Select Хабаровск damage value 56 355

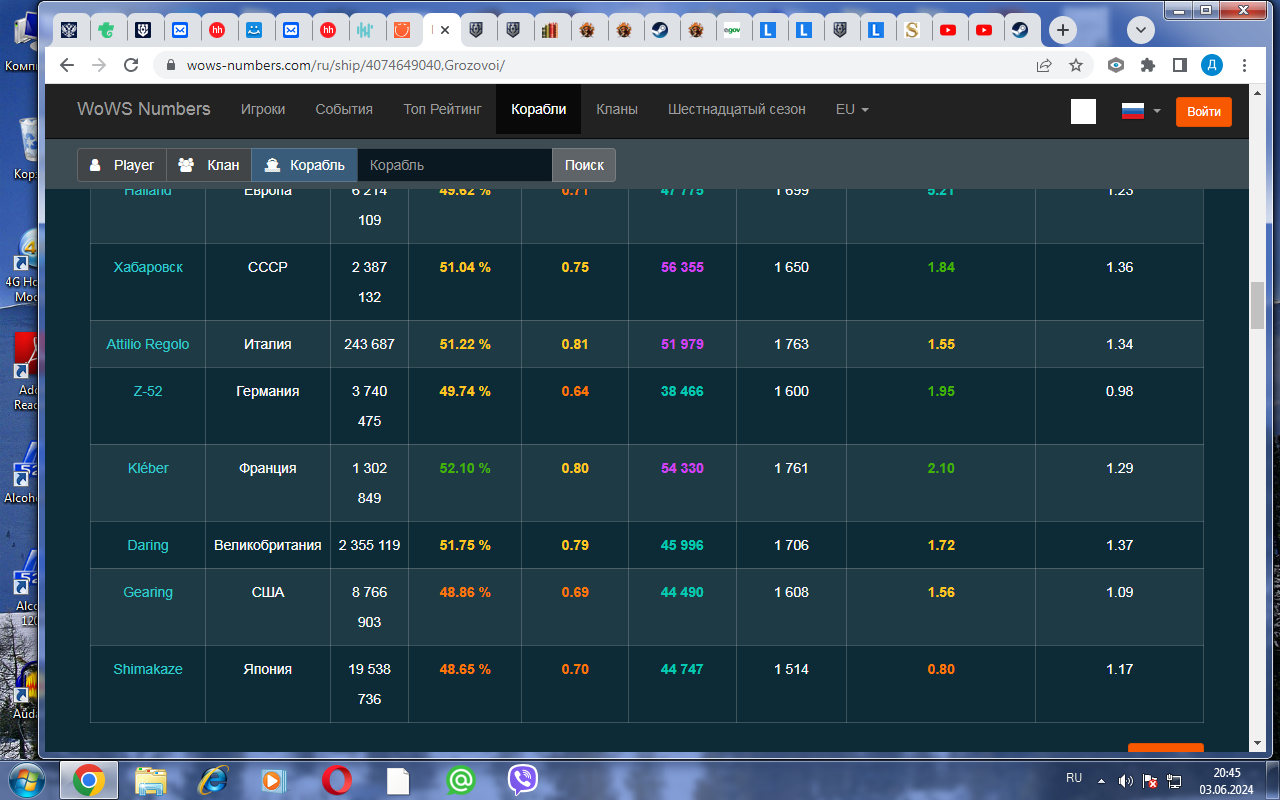coord(683,267)
